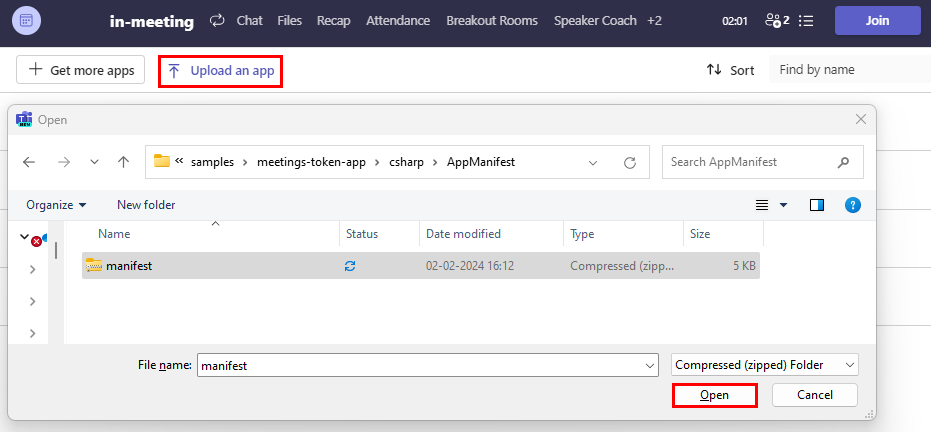The image size is (931, 432).
Task: Click the navigation pane scrollbar
Action: point(56,250)
